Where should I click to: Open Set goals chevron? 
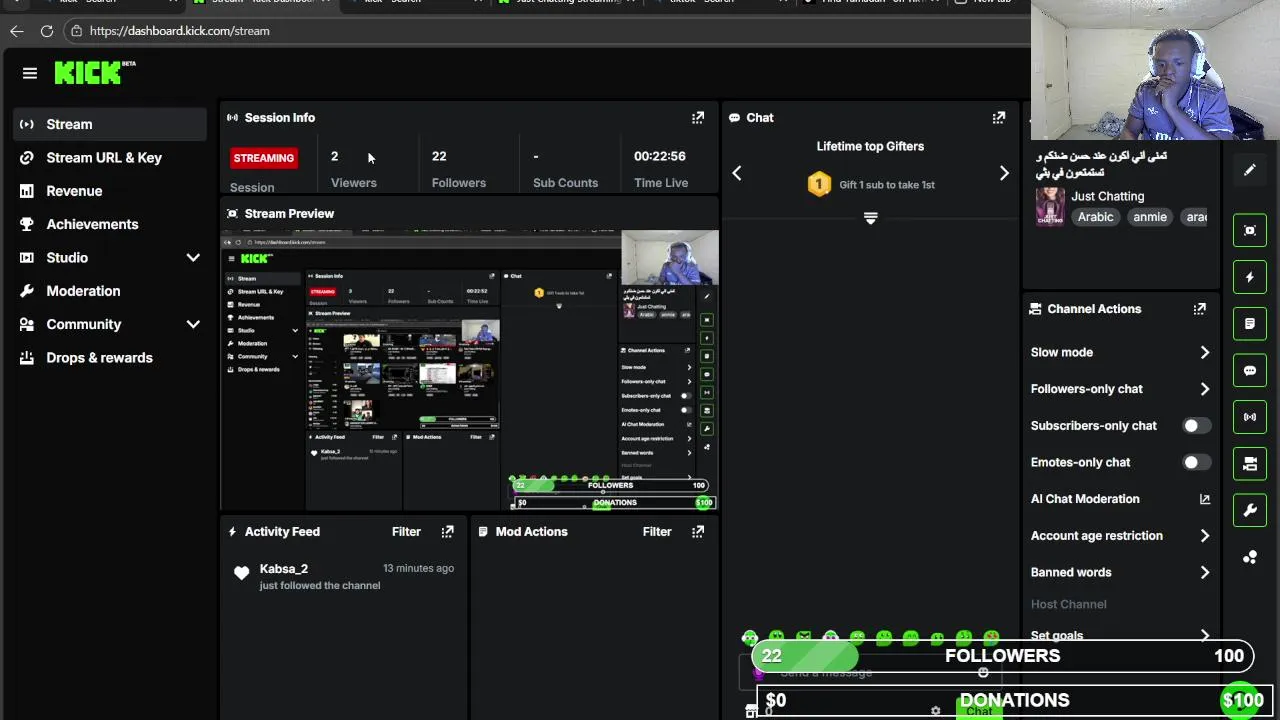pyautogui.click(x=1204, y=635)
